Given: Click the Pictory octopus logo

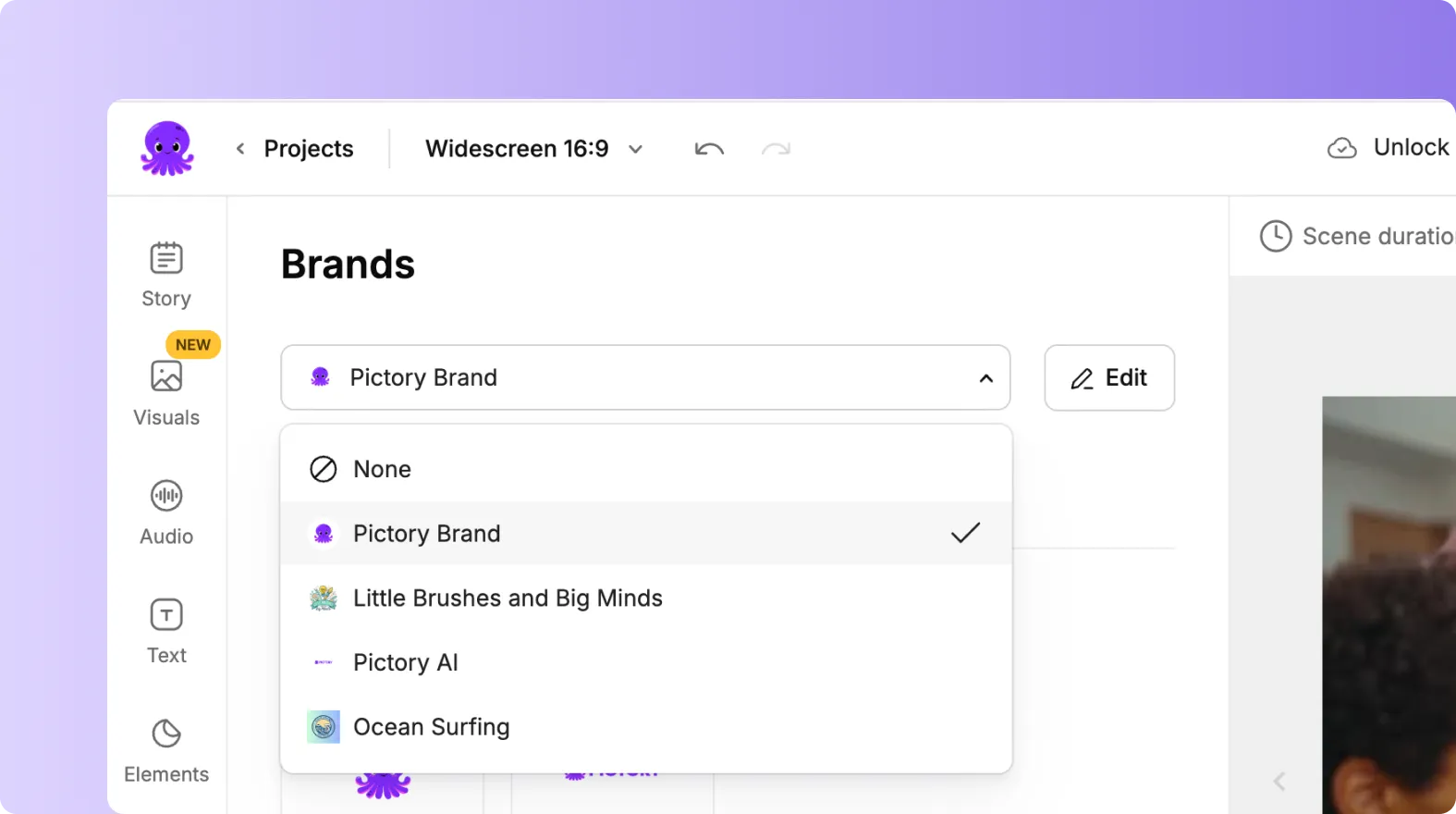Looking at the screenshot, I should point(167,149).
